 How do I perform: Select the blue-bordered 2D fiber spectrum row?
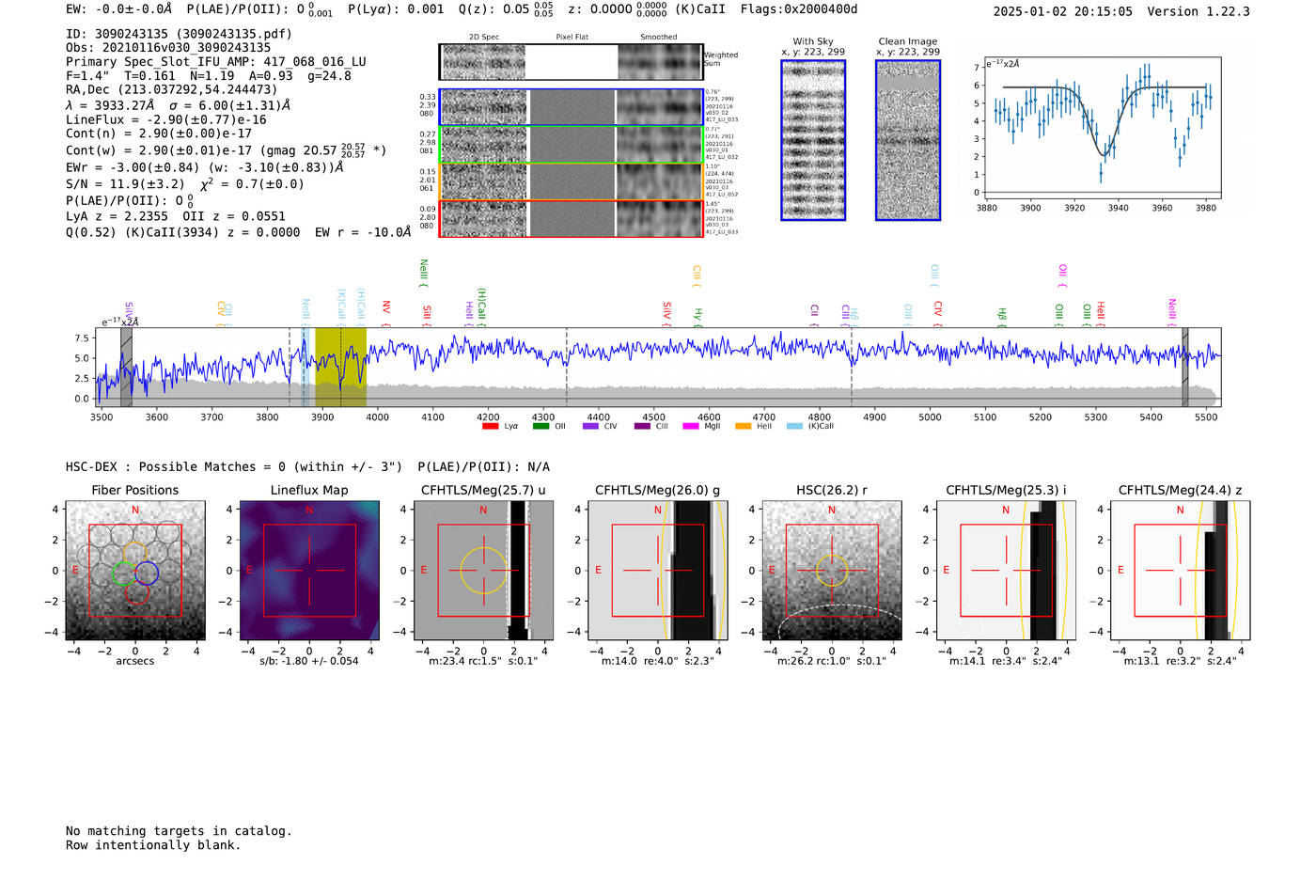click(x=571, y=107)
